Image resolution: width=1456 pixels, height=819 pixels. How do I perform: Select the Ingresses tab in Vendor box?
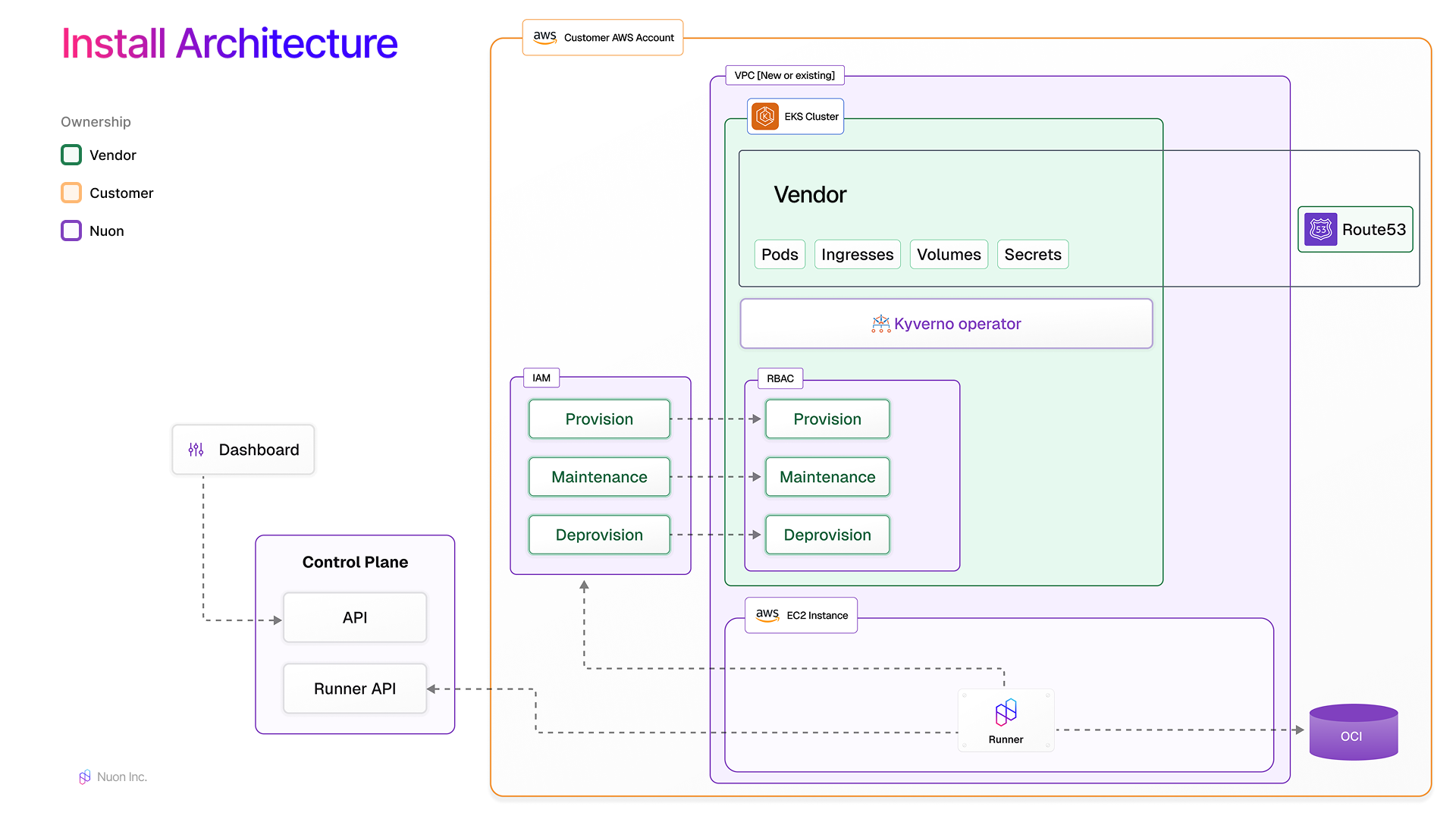(x=857, y=254)
